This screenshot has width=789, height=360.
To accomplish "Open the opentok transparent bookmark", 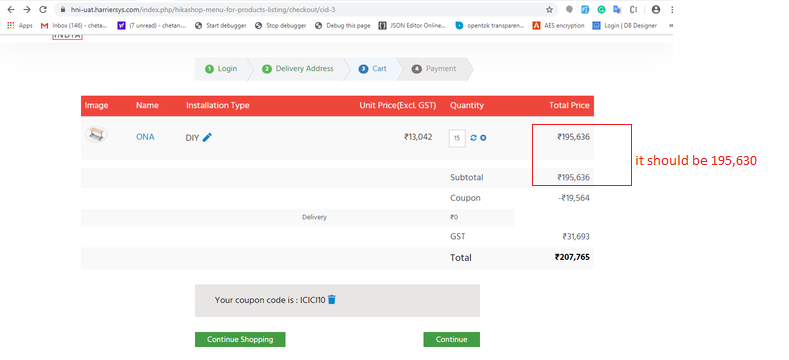I will (490, 25).
